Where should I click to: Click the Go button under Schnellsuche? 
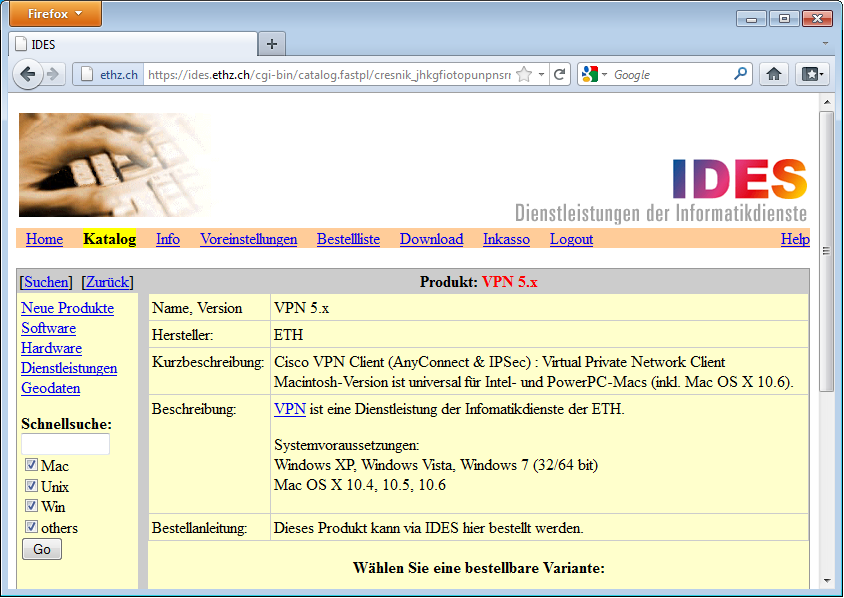coord(42,549)
